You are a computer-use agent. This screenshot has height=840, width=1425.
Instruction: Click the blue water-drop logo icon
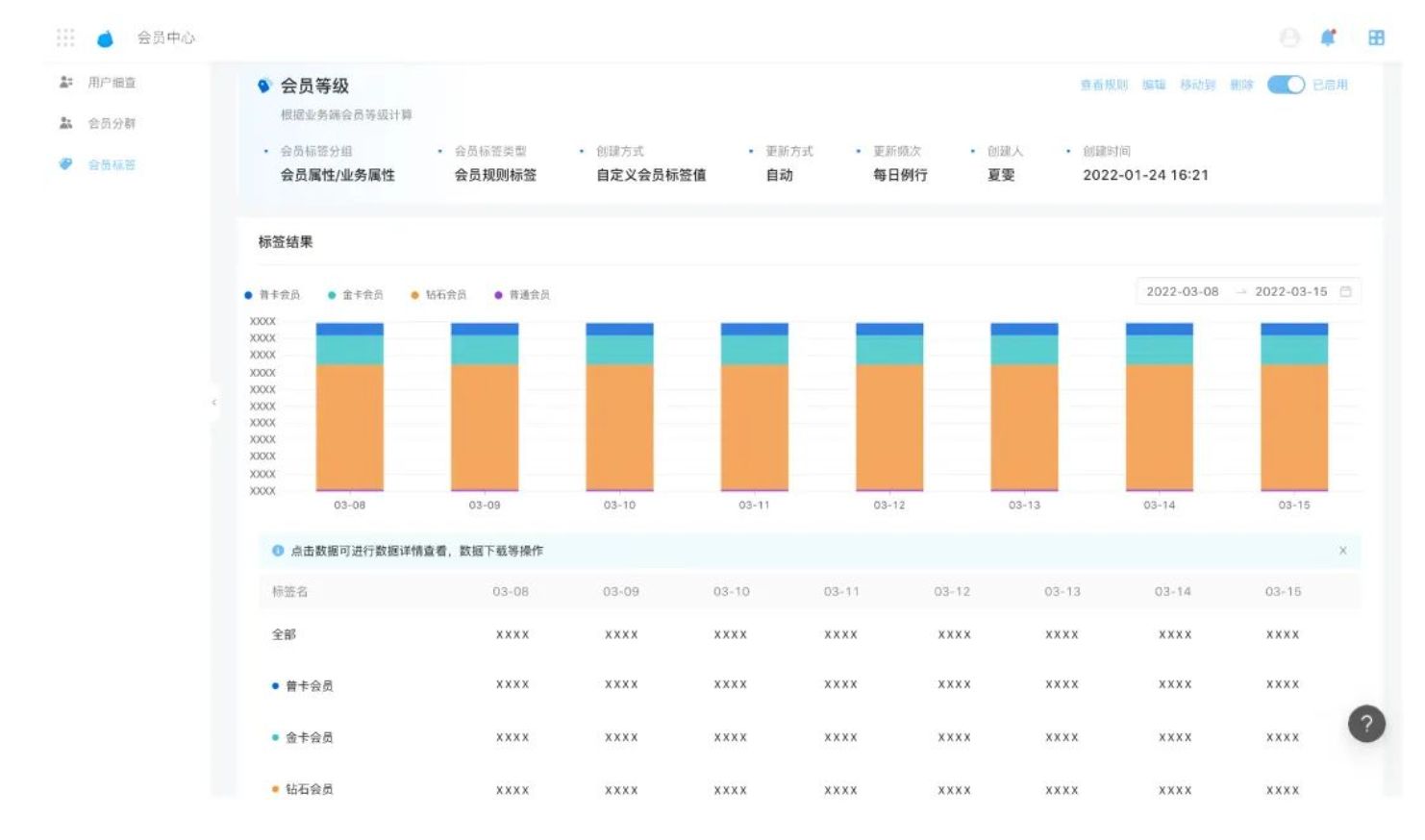click(x=105, y=38)
